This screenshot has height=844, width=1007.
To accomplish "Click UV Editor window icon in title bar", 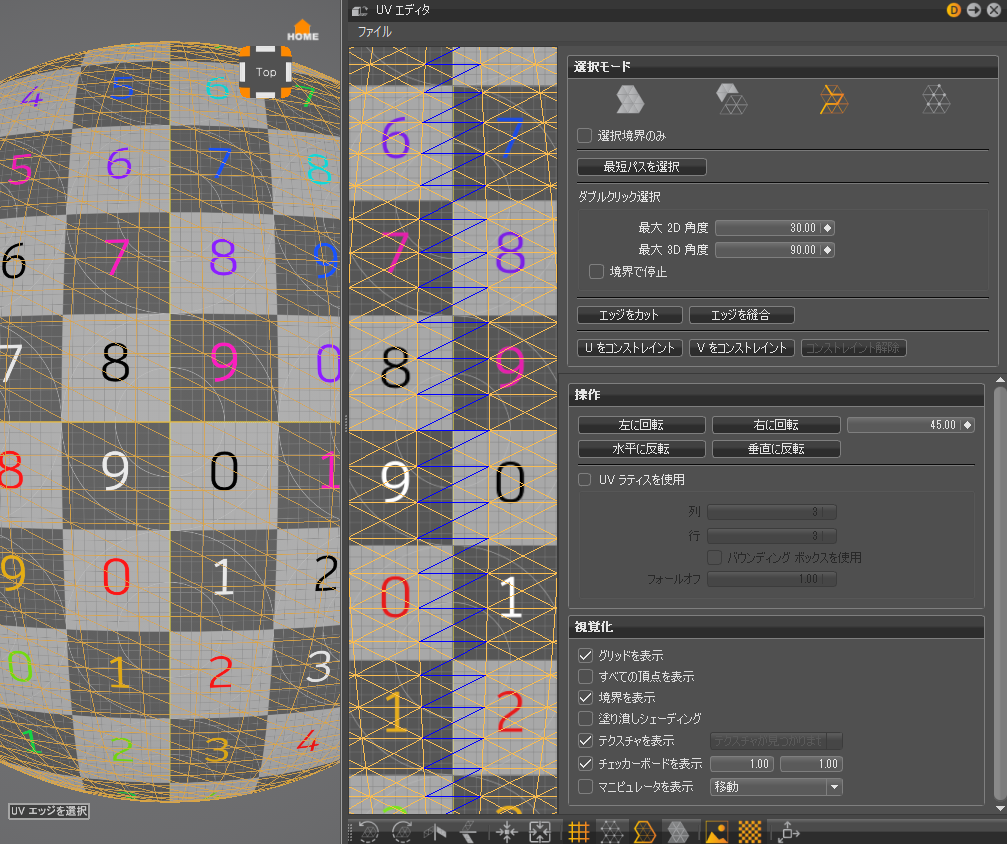I will pos(360,10).
